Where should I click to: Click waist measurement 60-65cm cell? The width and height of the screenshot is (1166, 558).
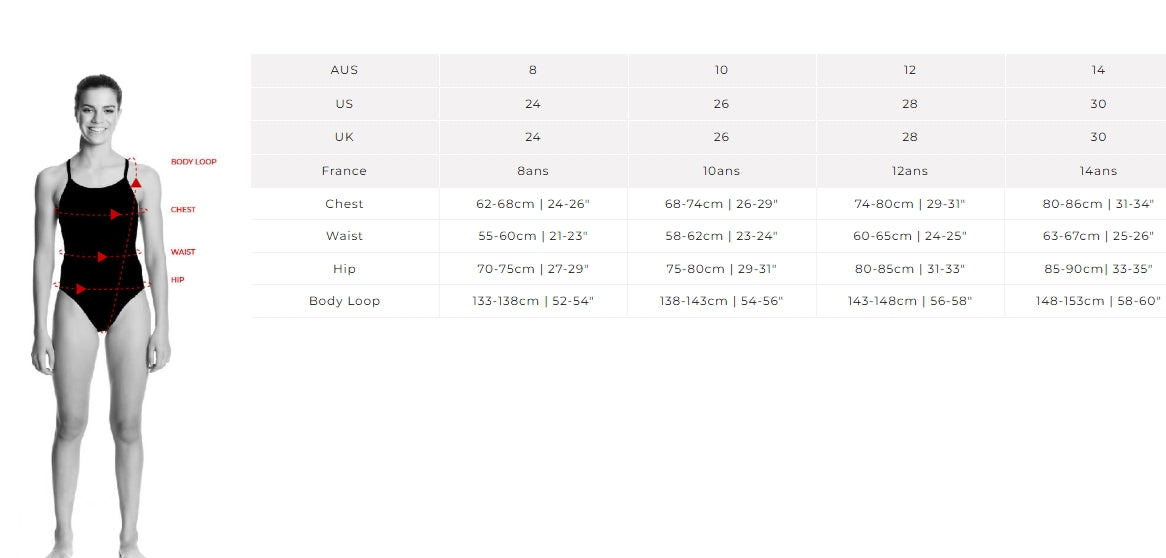tap(910, 236)
